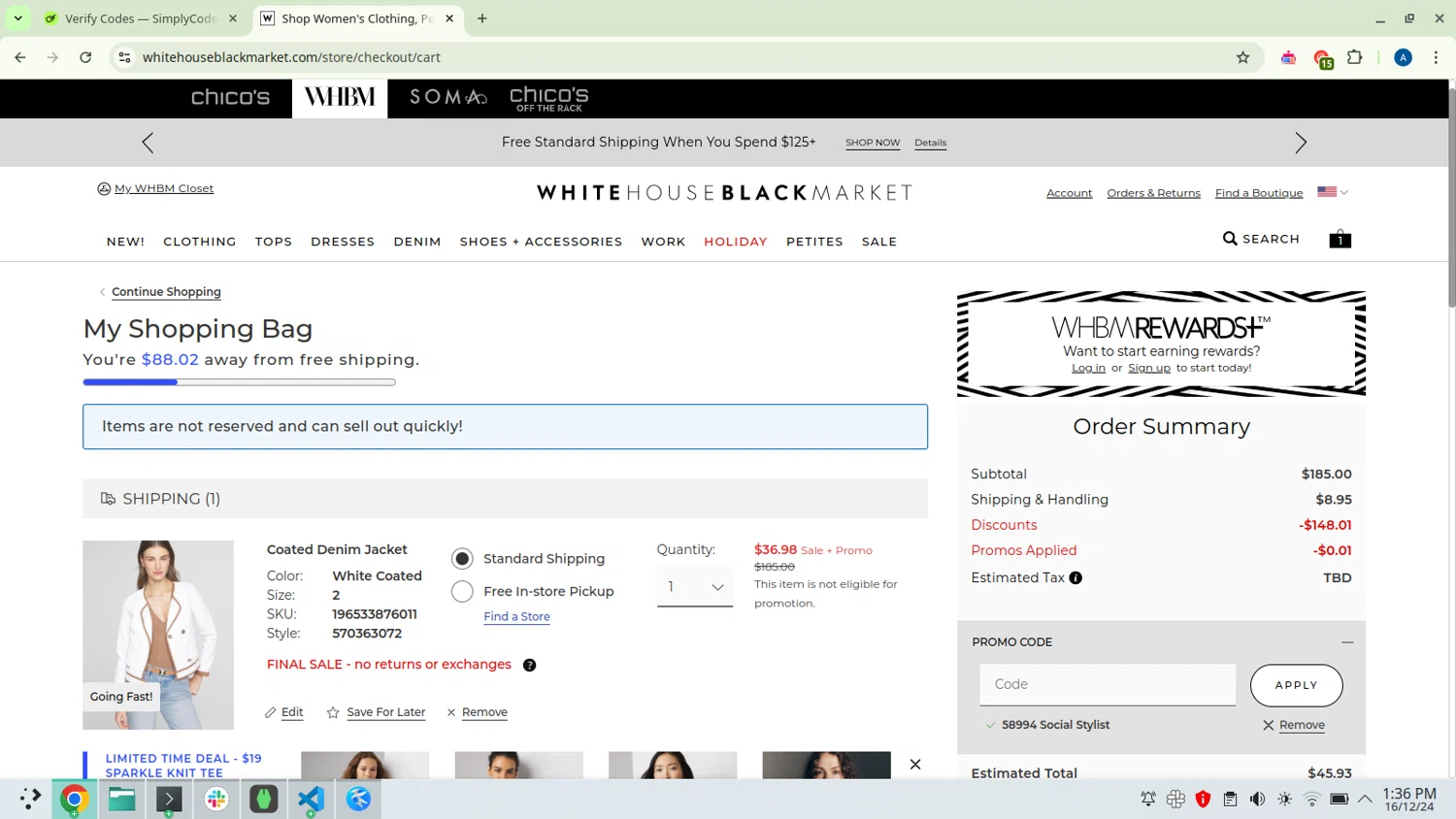Open the shopping bag cart icon
The width and height of the screenshot is (1456, 819).
point(1340,239)
